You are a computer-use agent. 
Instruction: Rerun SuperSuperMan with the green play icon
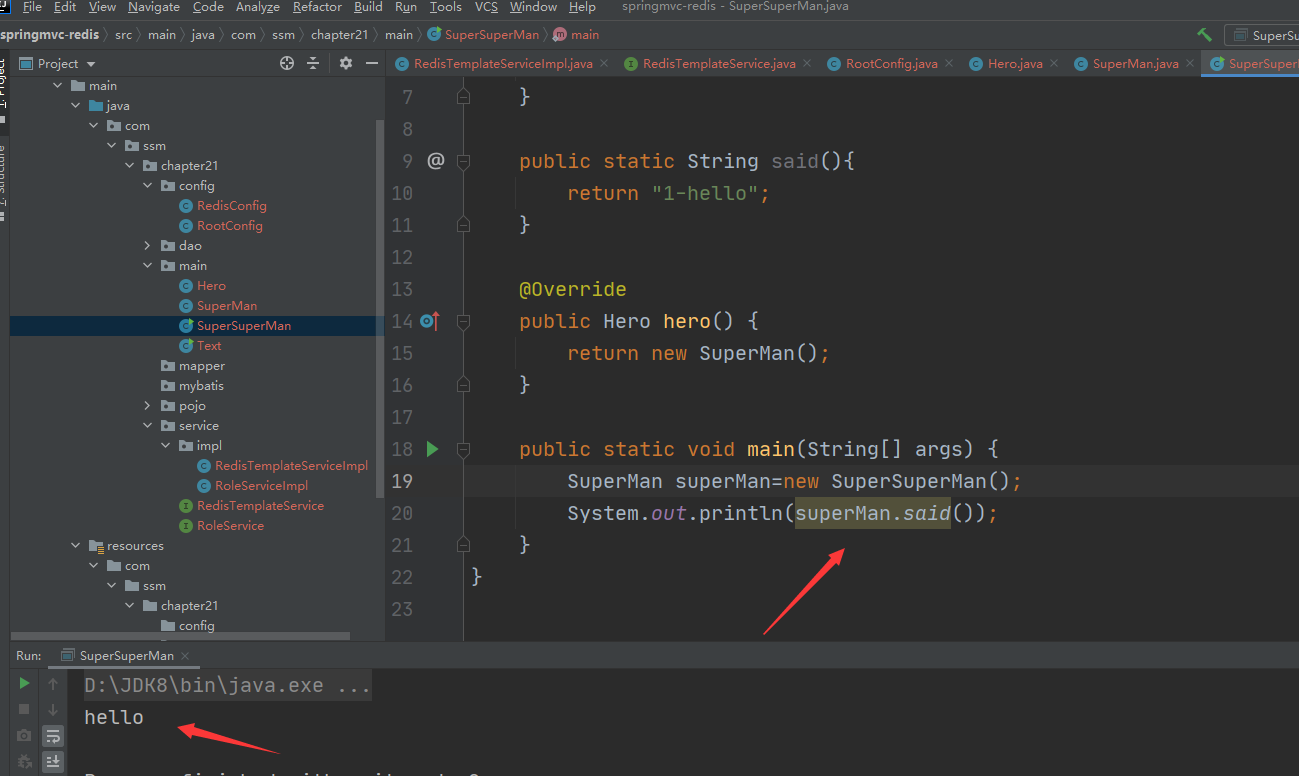click(x=24, y=684)
